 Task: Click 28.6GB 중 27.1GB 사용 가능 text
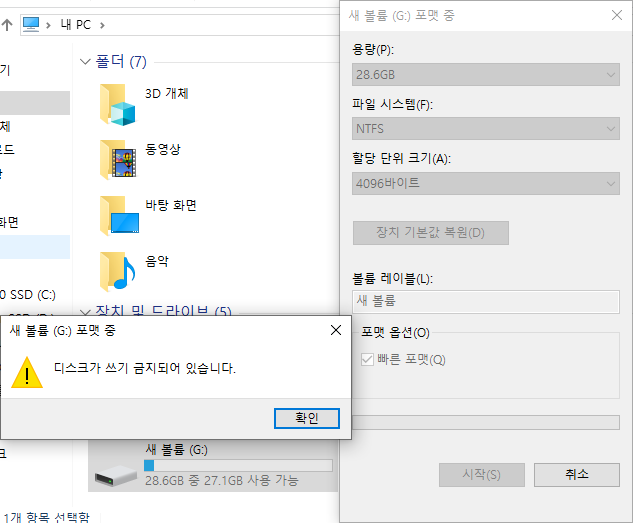[222, 481]
